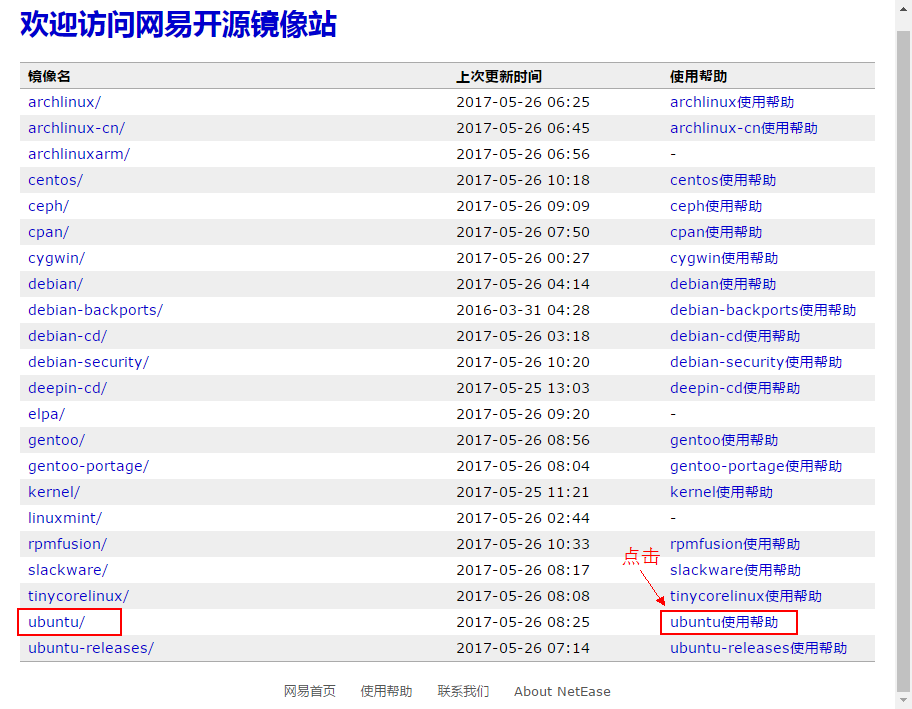This screenshot has height=709, width=912.
Task: Open the debian/ mirror directory
Action: point(55,284)
